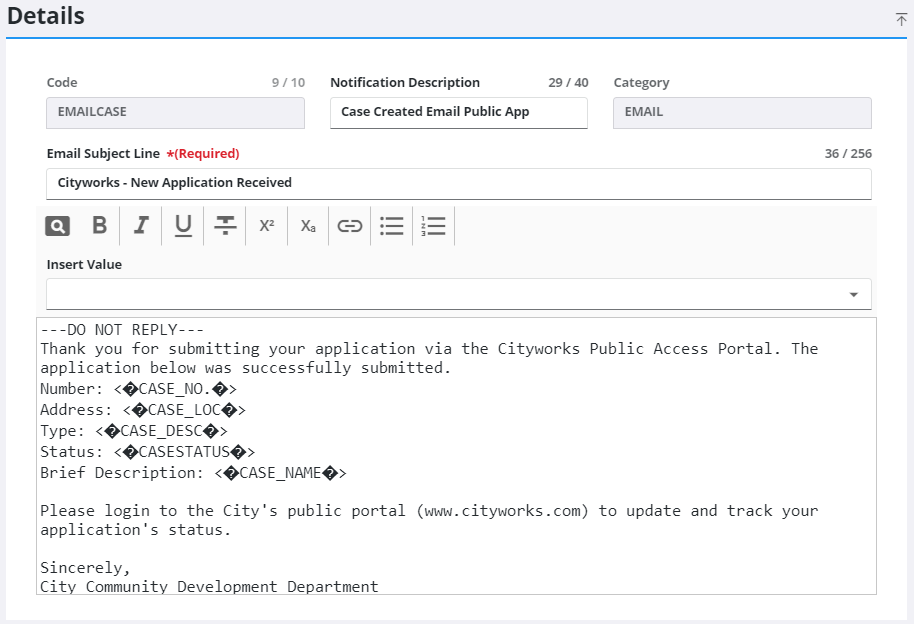Click the Code field containing EMAILCASE
Screen dimensions: 914x624
(x=175, y=112)
